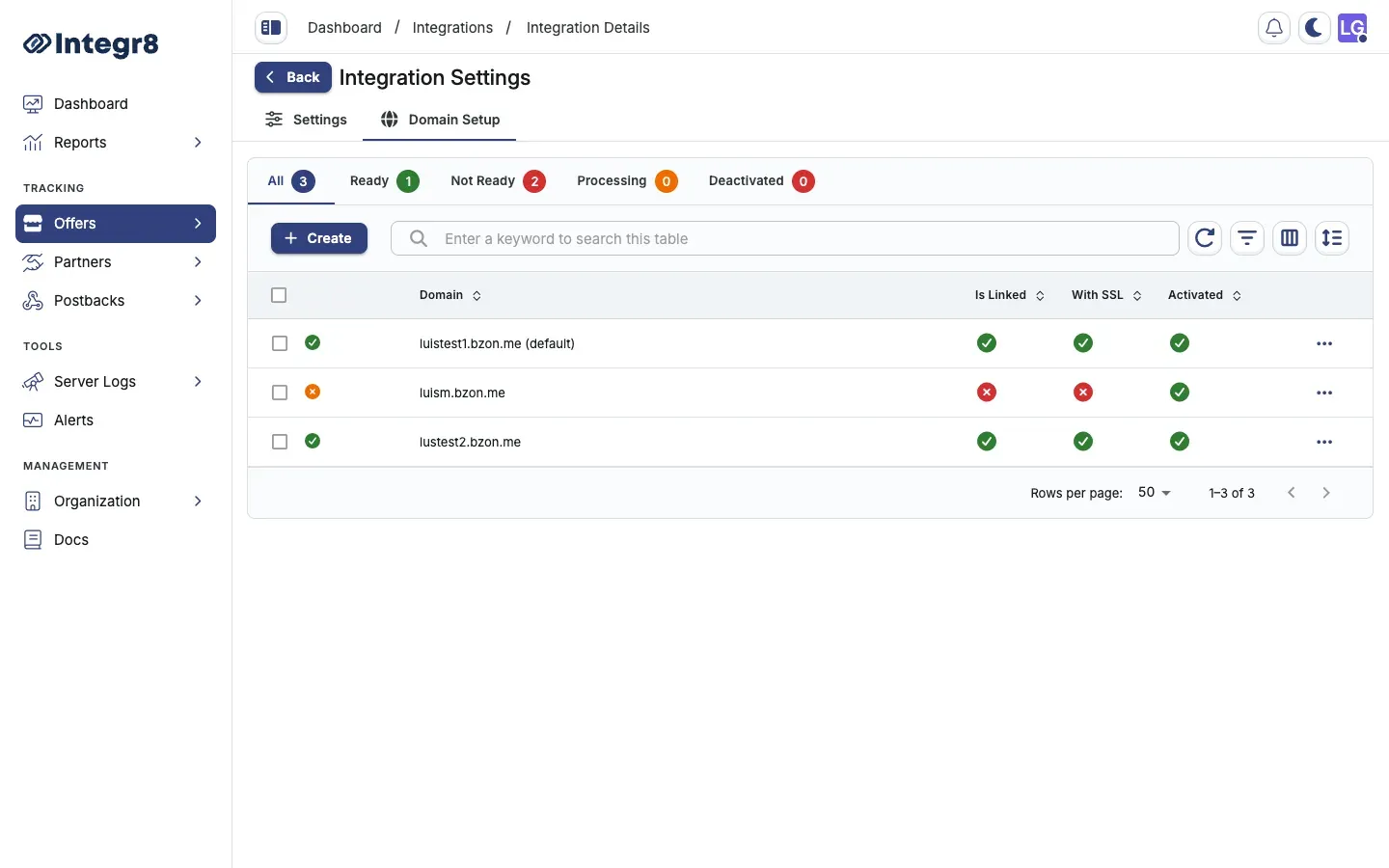Click the Integration Details breadcrumb
This screenshot has height=868, width=1389.
point(587,28)
